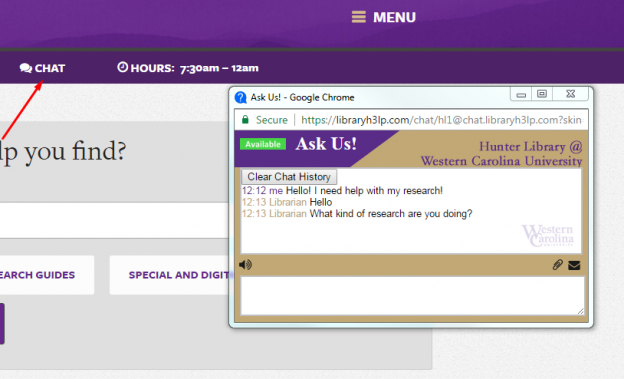Click the main library search field
This screenshot has height=379, width=624.
(x=114, y=221)
